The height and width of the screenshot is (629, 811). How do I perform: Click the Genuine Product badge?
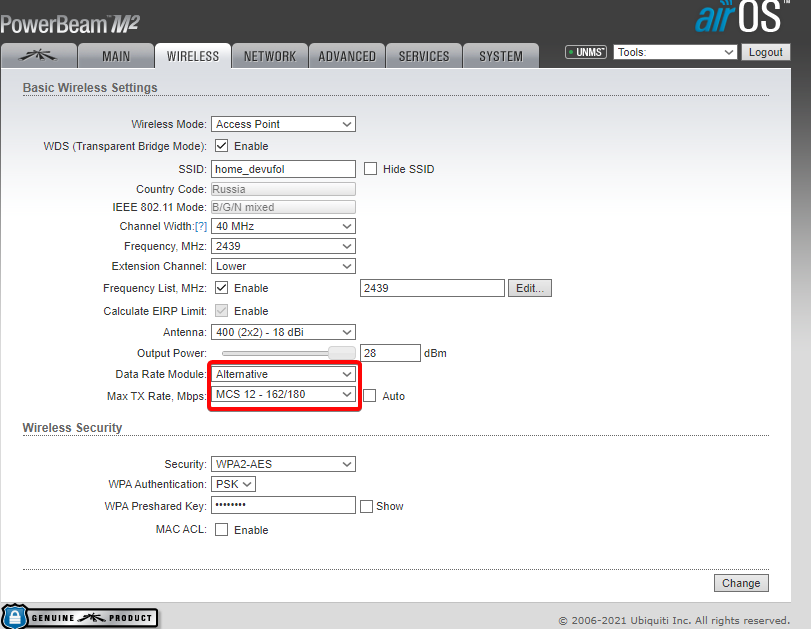[x=80, y=617]
